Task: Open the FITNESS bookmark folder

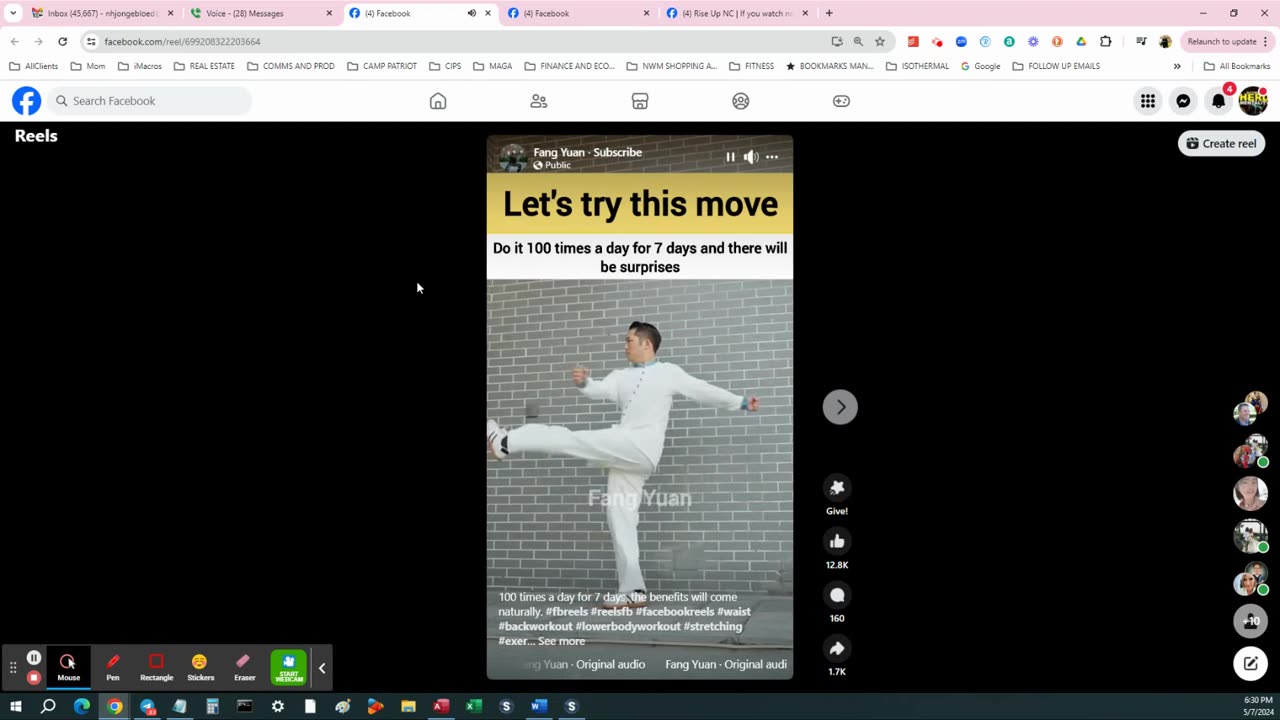Action: 751,66
